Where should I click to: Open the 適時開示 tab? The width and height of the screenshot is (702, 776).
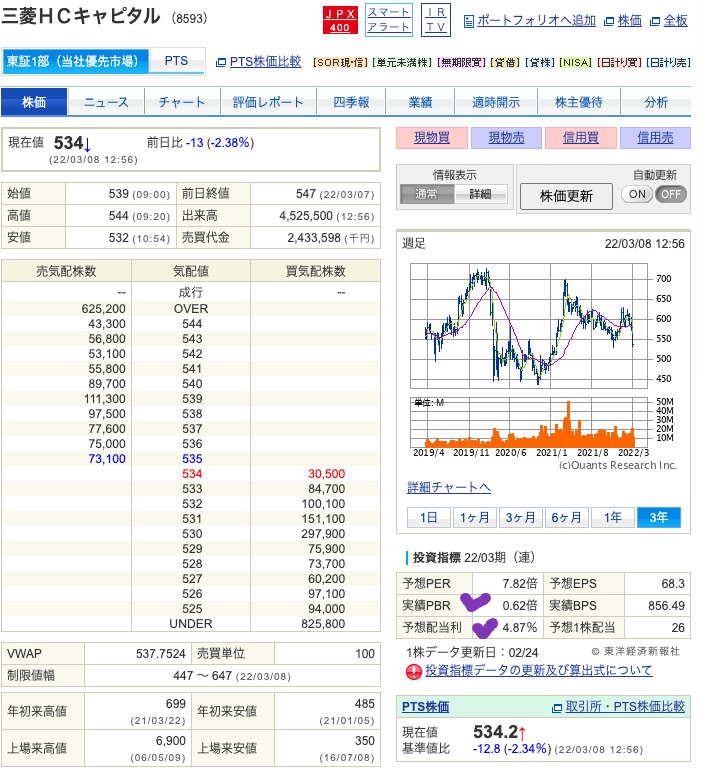coord(496,102)
